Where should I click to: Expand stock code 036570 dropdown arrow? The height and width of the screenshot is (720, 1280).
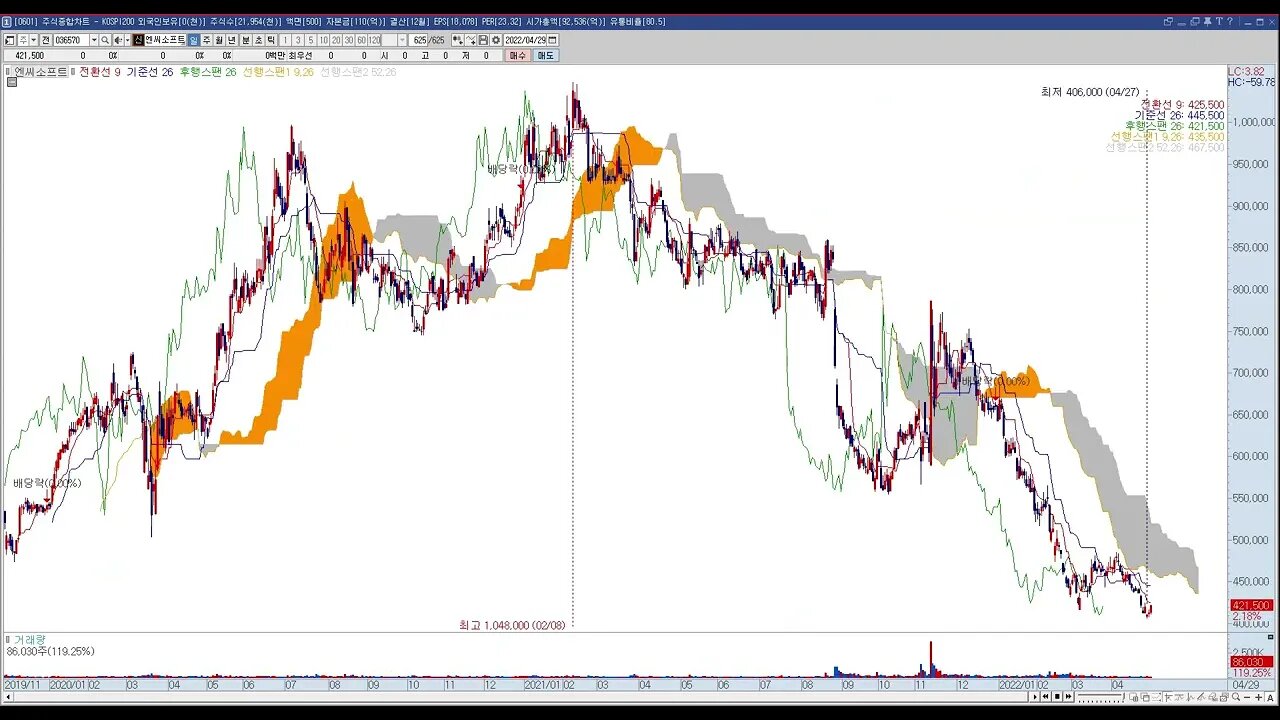[x=94, y=40]
